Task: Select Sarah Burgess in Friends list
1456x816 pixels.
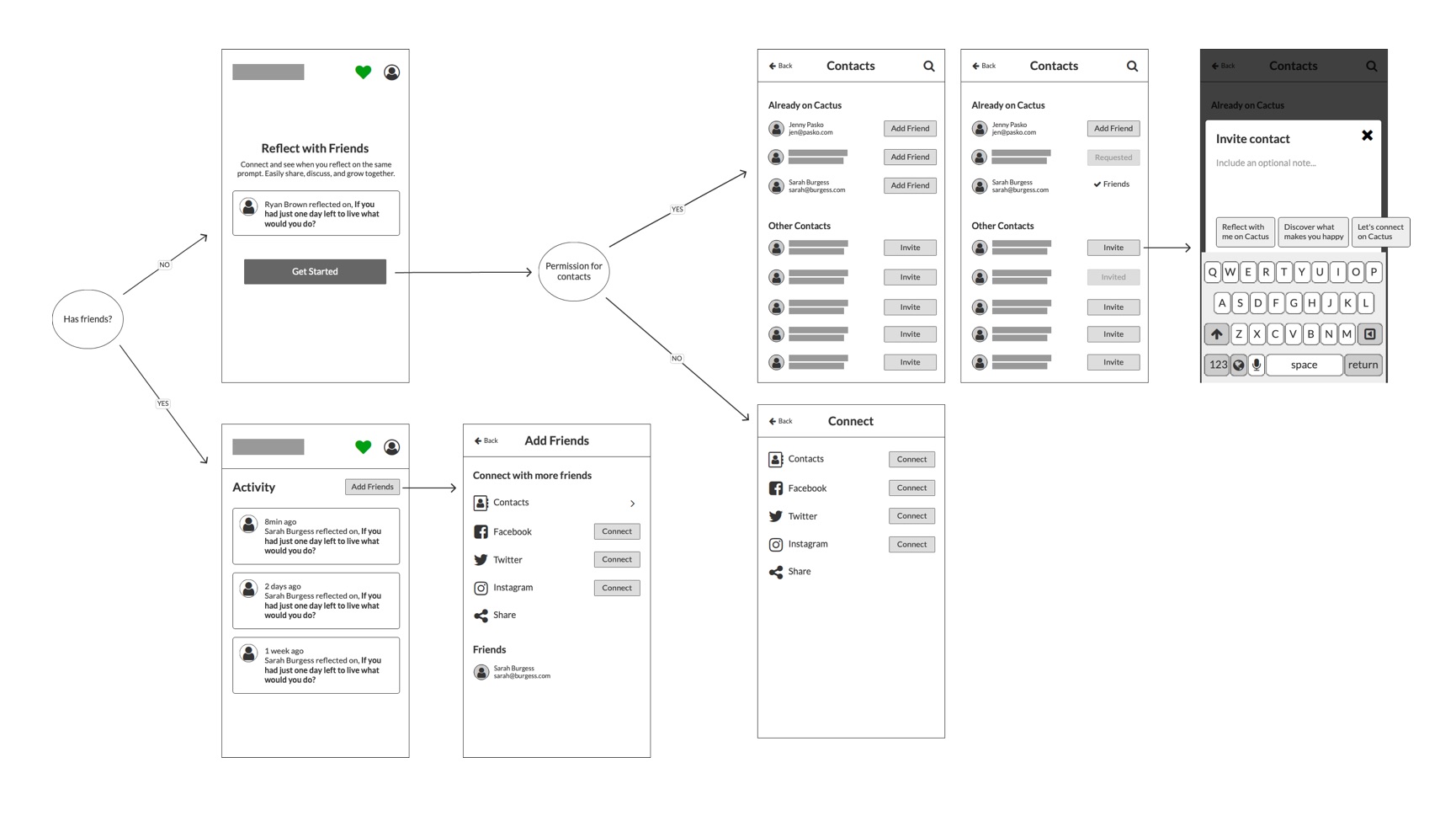Action: click(x=513, y=672)
